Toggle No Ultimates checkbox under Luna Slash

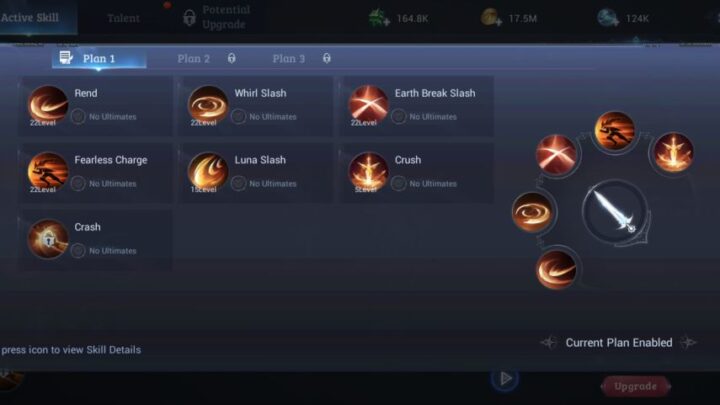pos(238,184)
